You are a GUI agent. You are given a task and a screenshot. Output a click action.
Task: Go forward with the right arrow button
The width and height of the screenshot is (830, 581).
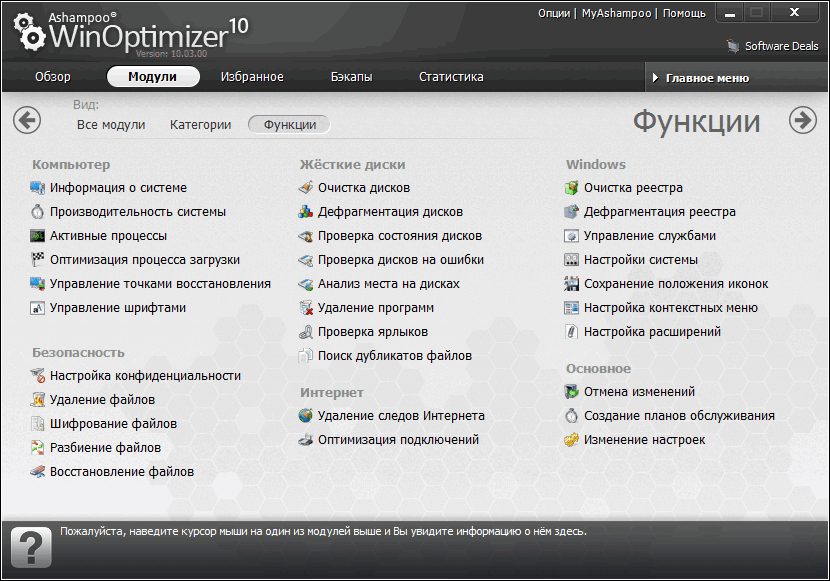click(802, 120)
